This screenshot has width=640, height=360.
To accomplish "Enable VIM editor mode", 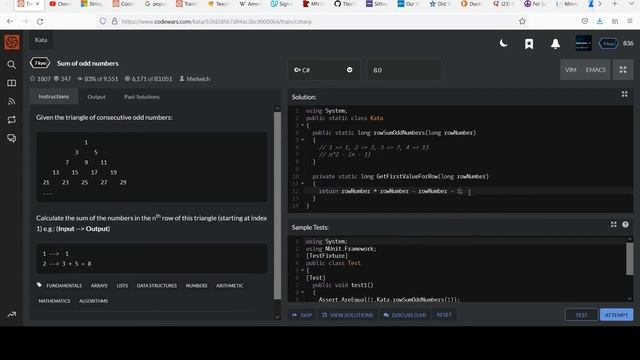I will [x=571, y=70].
